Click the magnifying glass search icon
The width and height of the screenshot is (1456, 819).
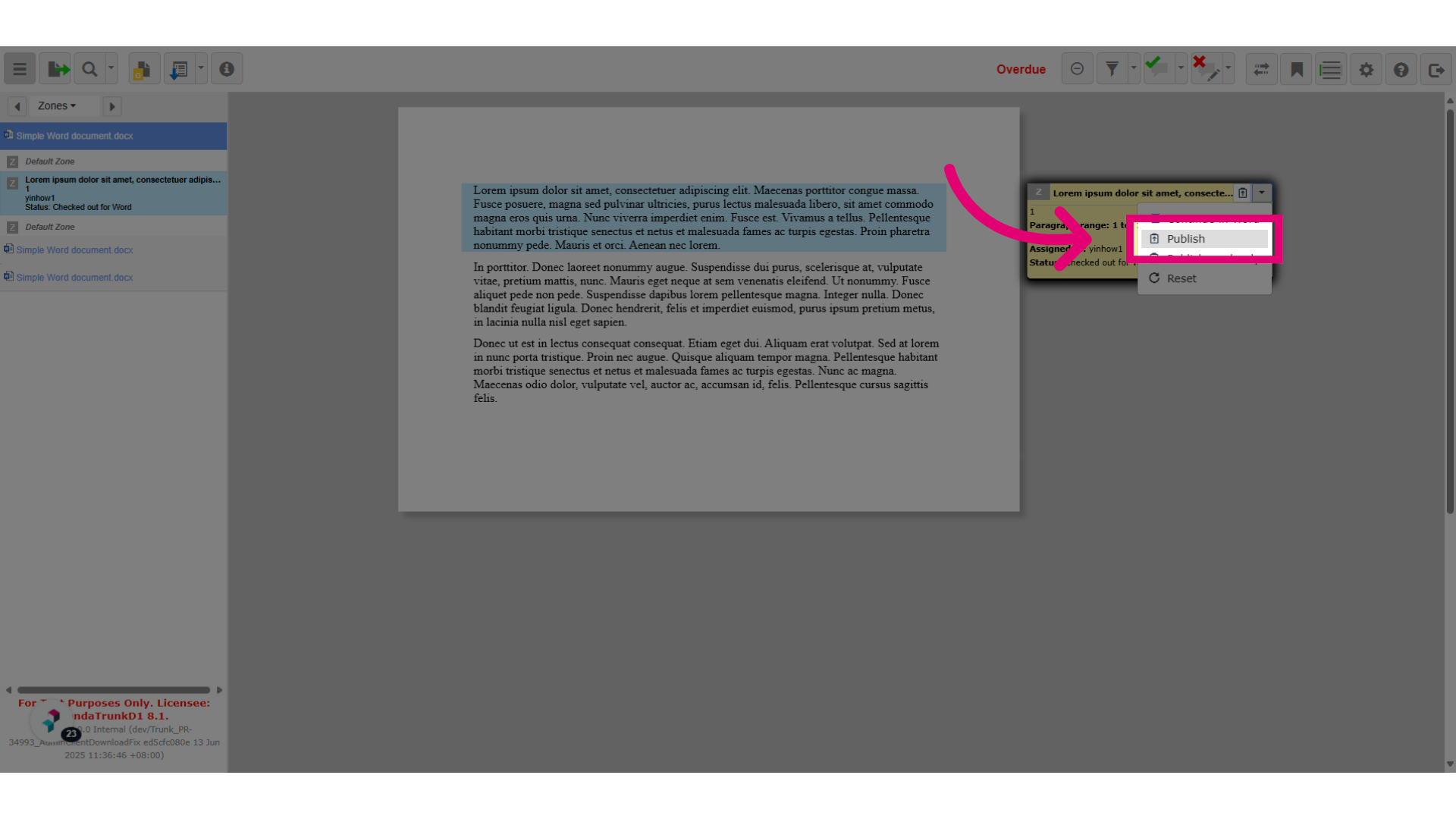pos(89,69)
